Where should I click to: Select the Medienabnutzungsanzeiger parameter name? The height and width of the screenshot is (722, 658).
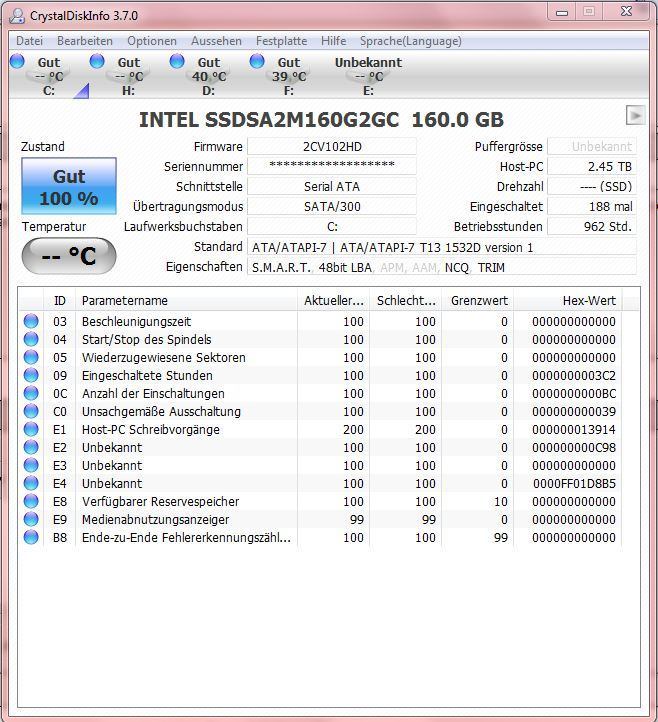click(155, 519)
